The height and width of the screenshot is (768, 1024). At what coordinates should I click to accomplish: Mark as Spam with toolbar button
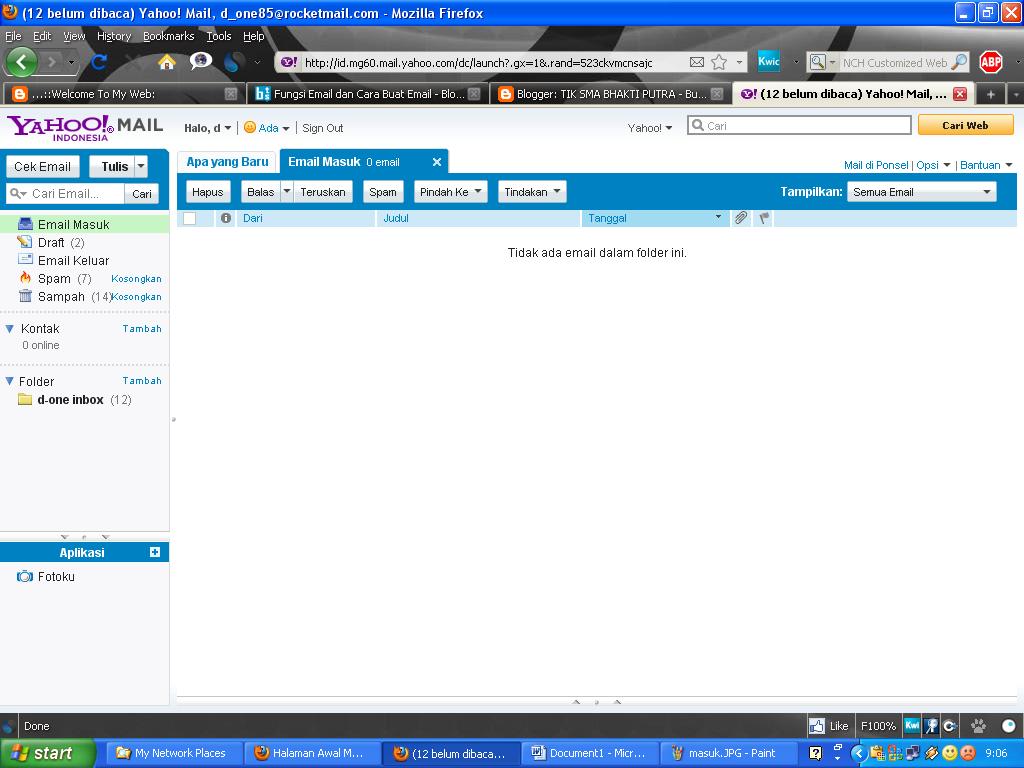pyautogui.click(x=383, y=192)
